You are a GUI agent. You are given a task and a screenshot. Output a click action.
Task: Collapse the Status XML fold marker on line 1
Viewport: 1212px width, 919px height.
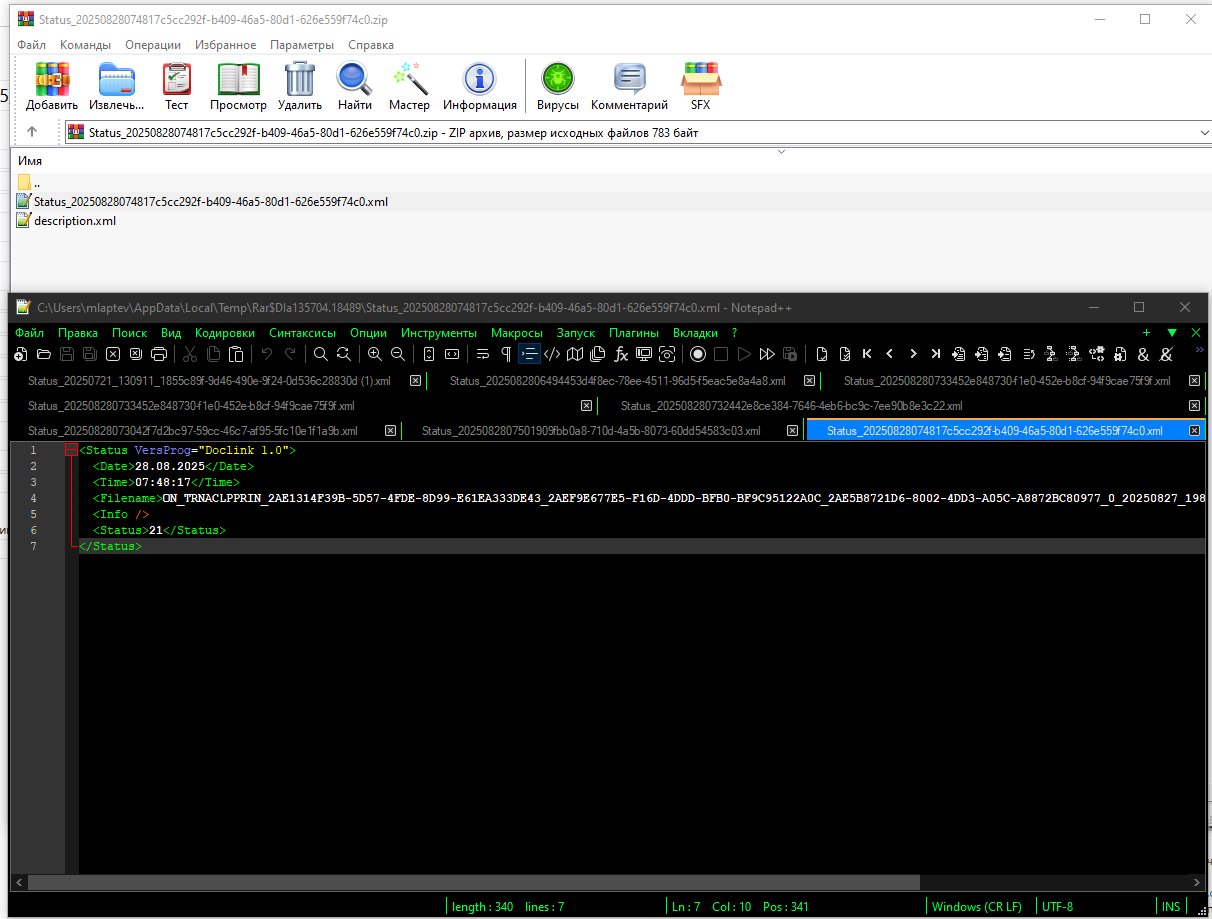pyautogui.click(x=71, y=451)
